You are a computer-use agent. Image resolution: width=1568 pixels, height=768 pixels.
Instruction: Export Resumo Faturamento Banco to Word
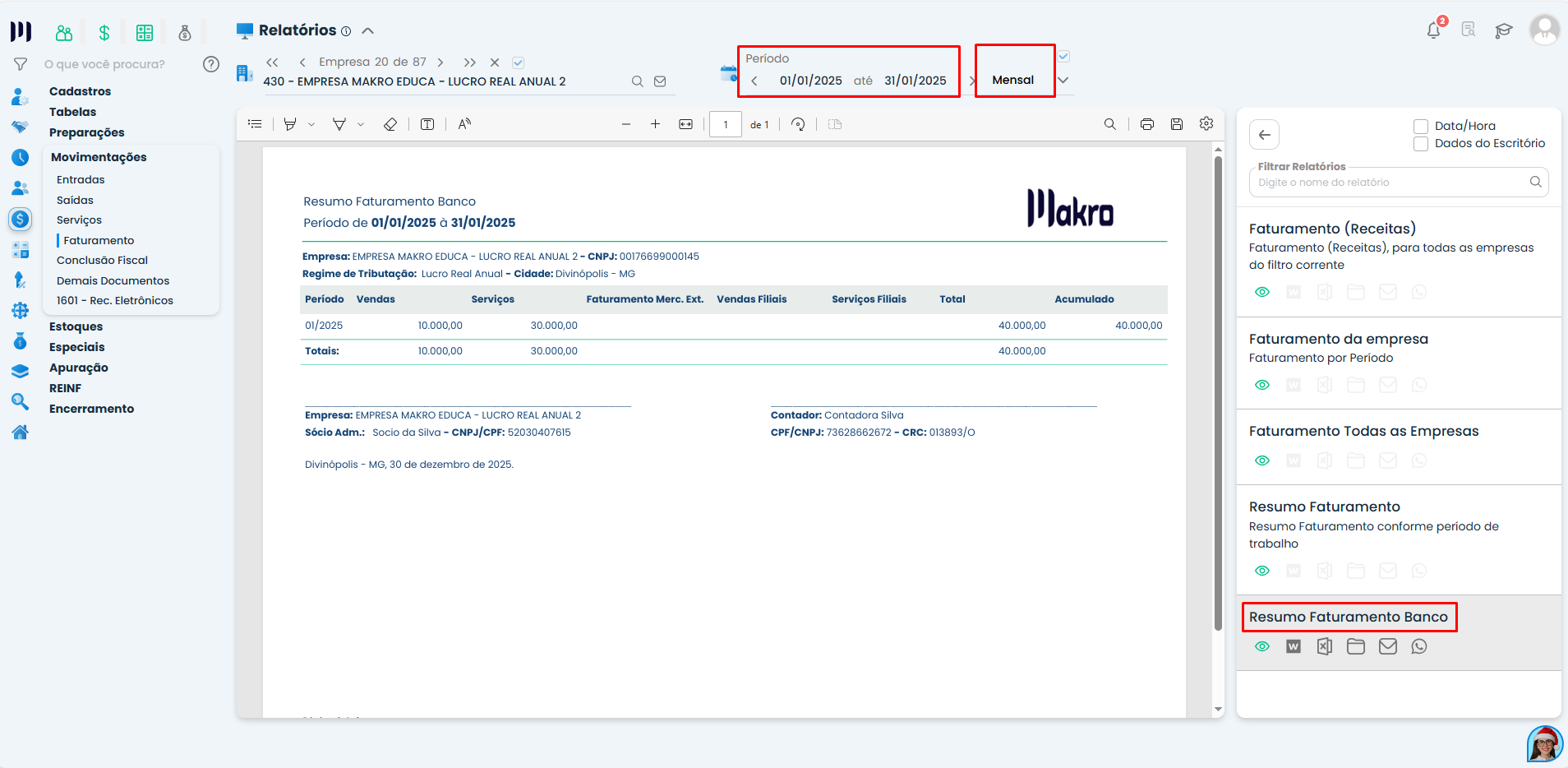coord(1294,646)
